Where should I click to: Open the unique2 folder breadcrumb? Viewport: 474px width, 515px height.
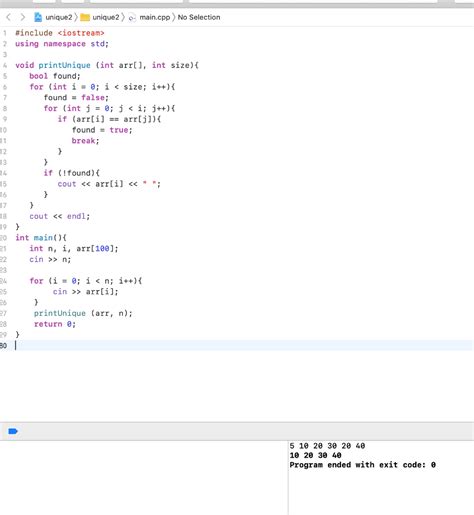point(106,17)
